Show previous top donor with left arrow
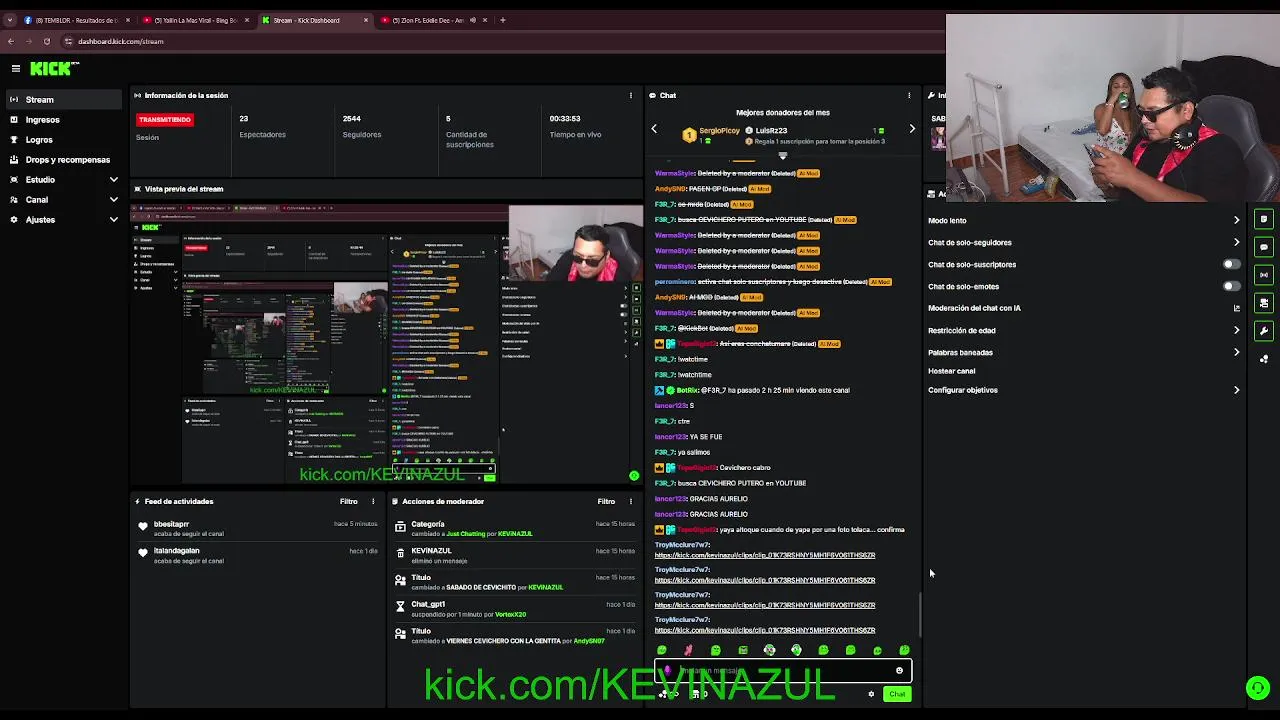The width and height of the screenshot is (1280, 720). (654, 129)
